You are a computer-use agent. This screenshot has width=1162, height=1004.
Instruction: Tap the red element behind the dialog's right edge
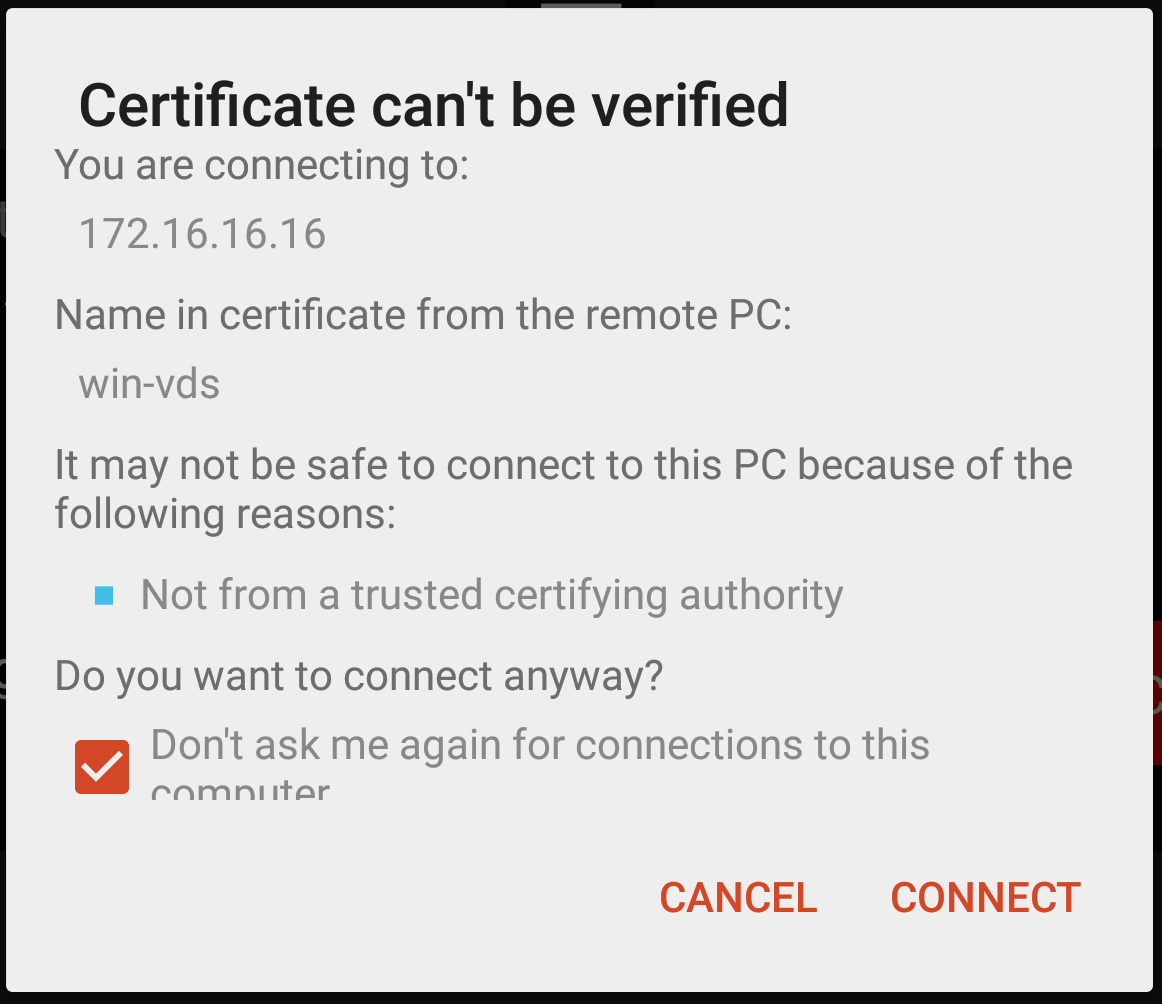(1157, 692)
